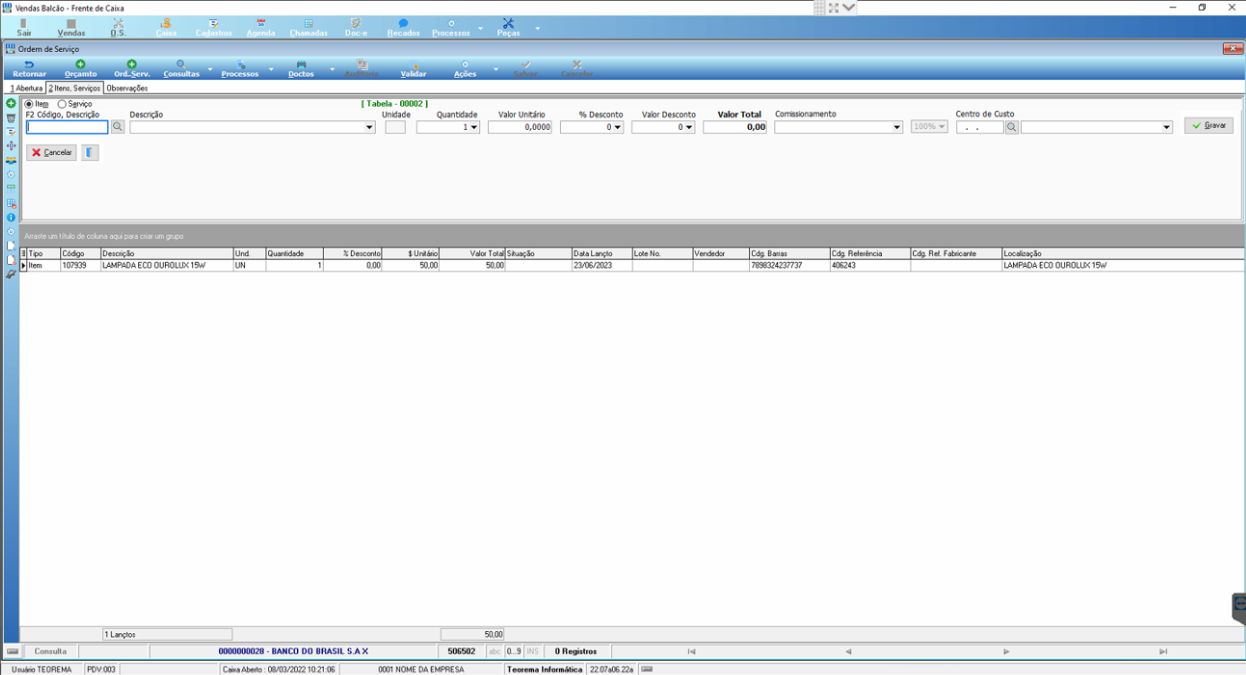Open the Caixa module
1246x675 pixels.
tap(166, 27)
